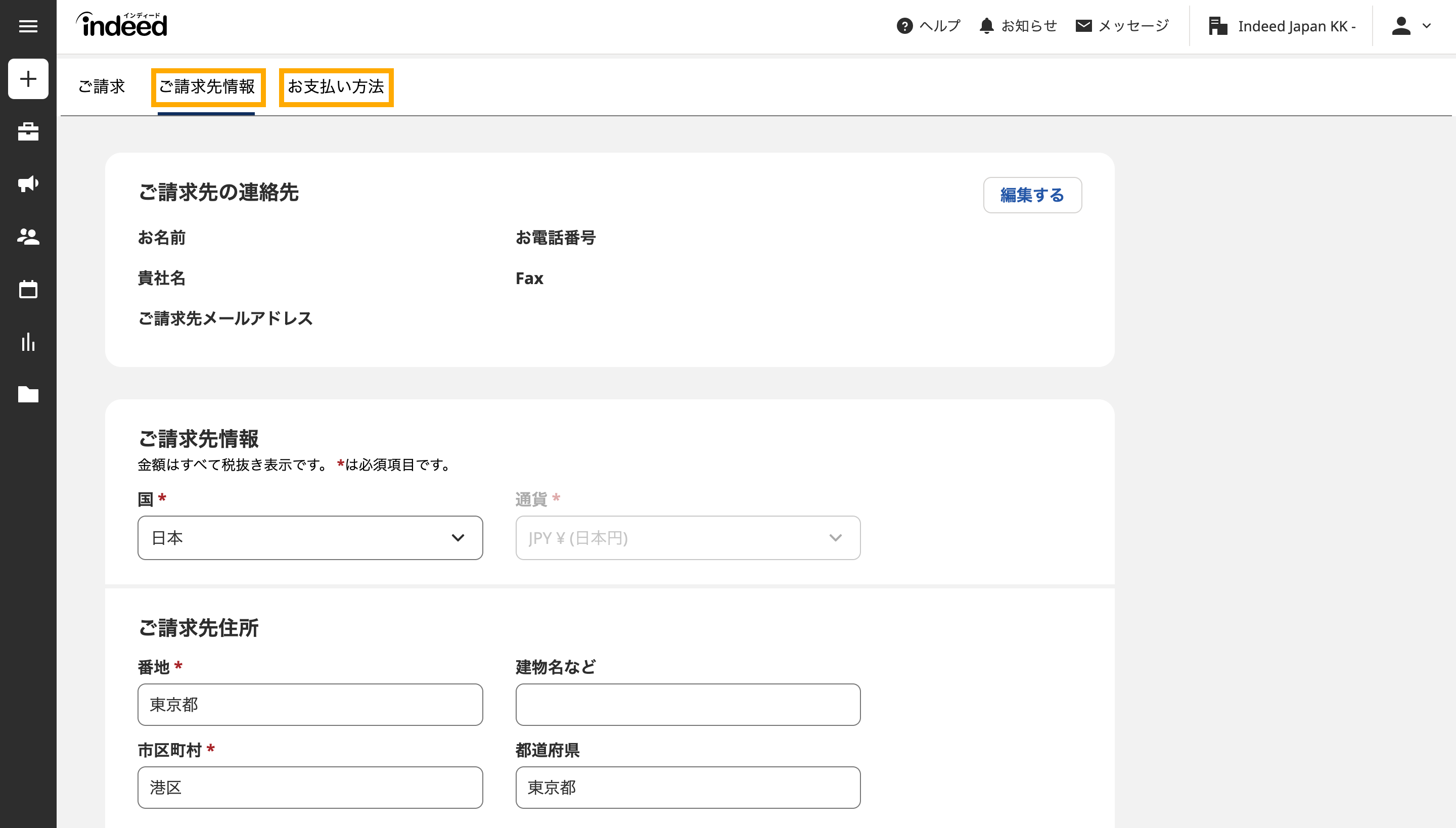
Task: Open the folder icon in the sidebar
Action: pos(28,394)
